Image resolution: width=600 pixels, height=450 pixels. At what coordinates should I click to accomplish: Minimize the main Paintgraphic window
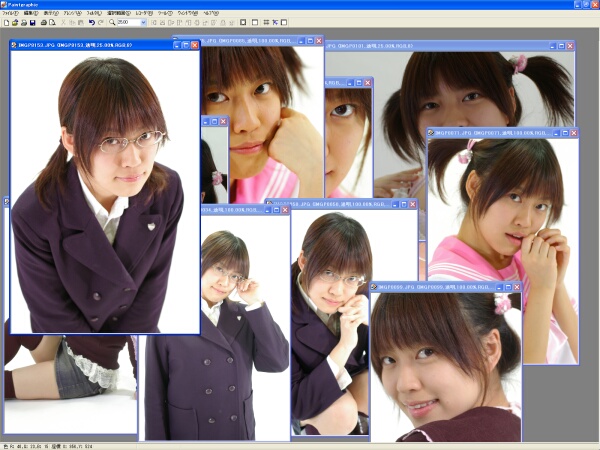click(x=578, y=5)
